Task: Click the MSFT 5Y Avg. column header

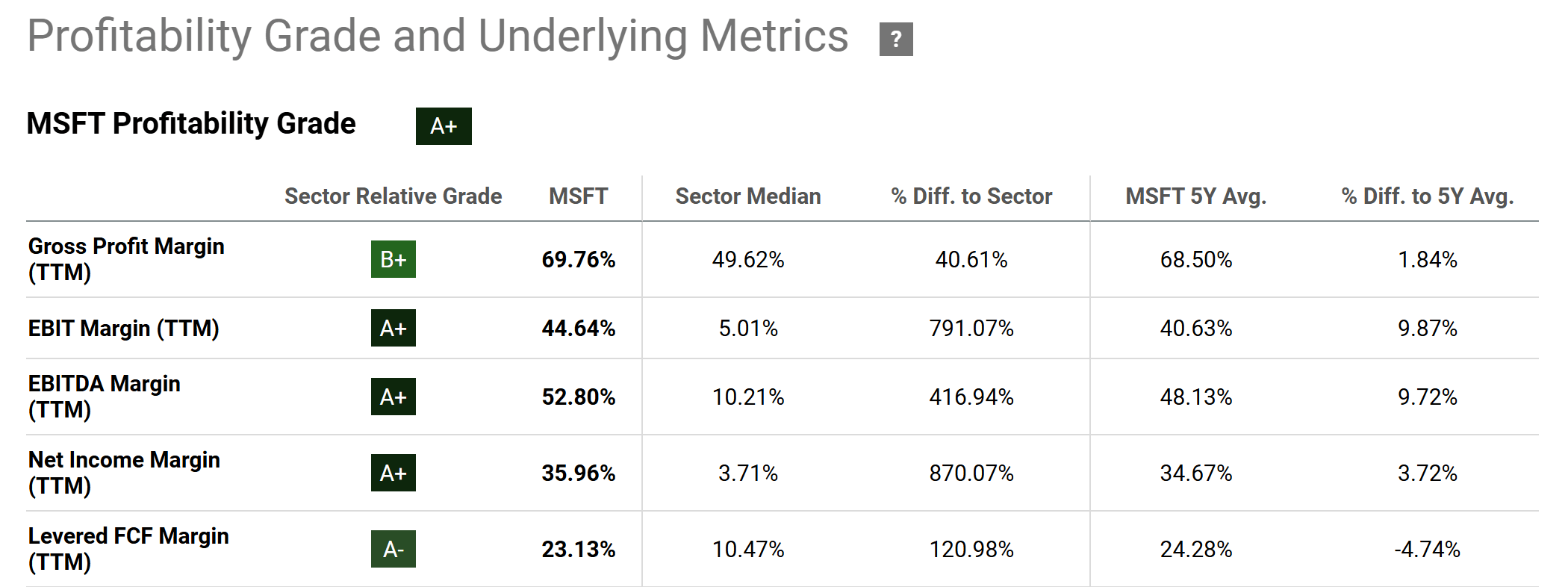Action: point(1195,196)
